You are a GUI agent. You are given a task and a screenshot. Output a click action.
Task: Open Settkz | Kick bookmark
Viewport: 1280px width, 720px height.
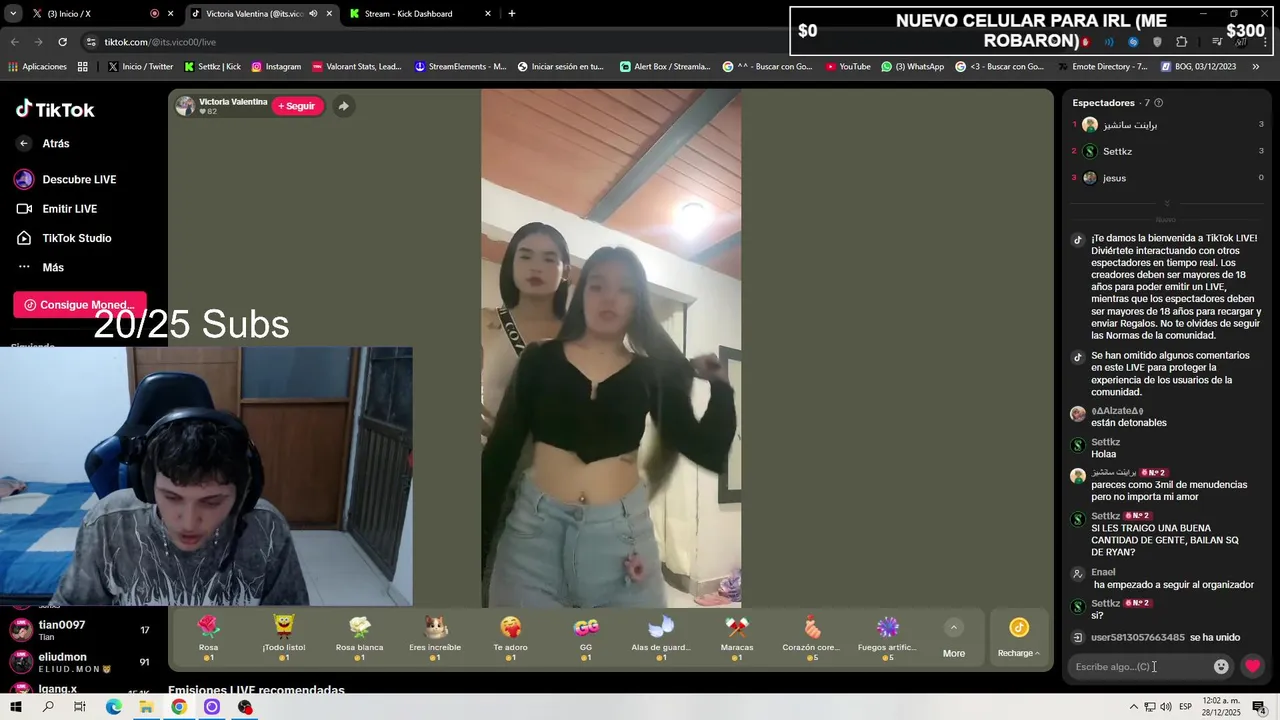point(213,67)
